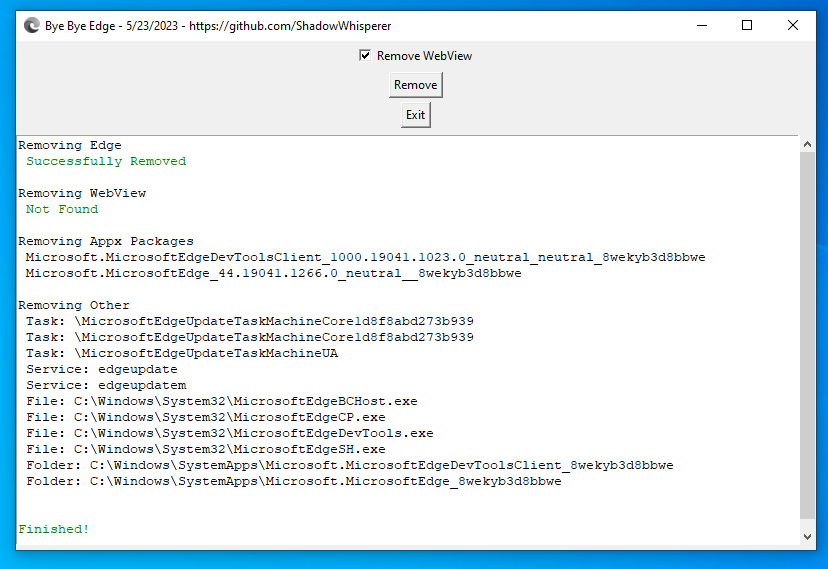Click the MicrosoftEdgeBCHost.exe file line
The width and height of the screenshot is (828, 569).
coord(222,401)
